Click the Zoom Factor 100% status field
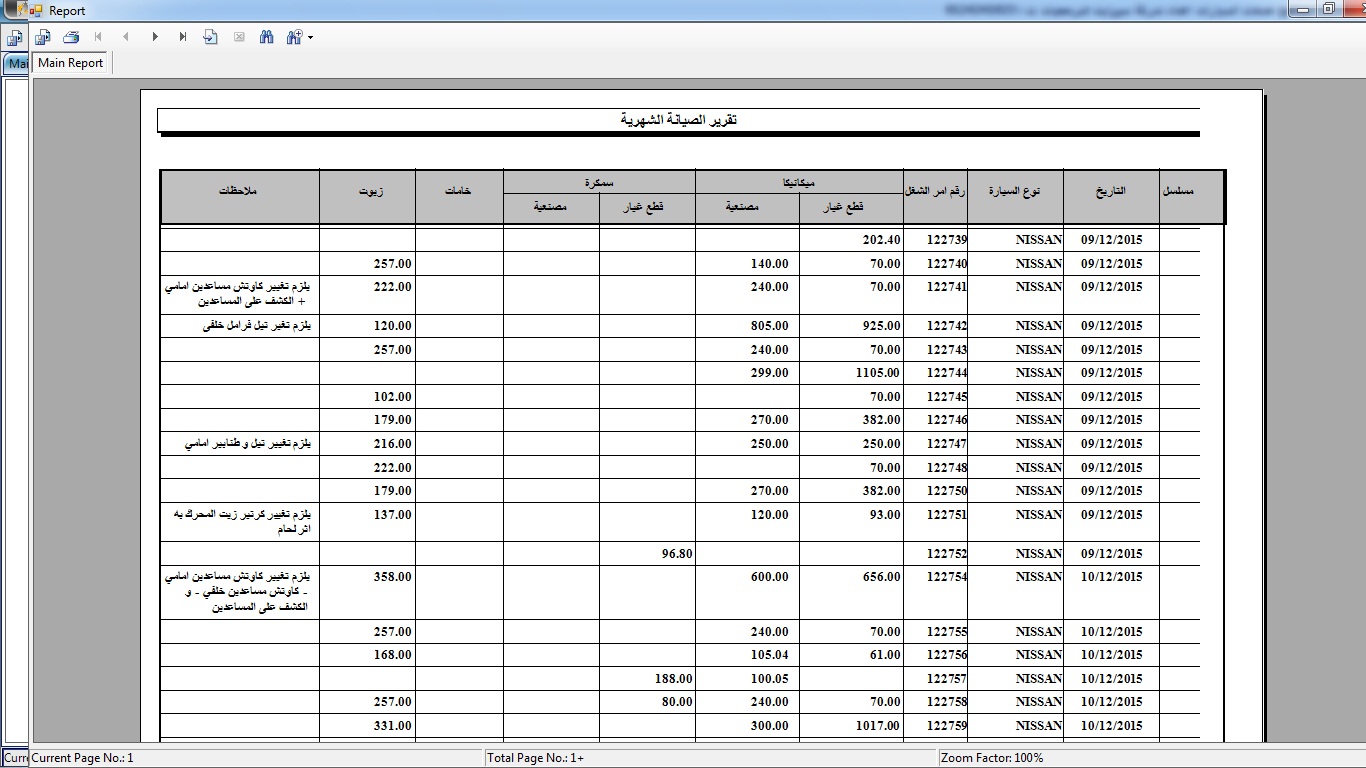This screenshot has width=1366, height=768. (x=992, y=758)
